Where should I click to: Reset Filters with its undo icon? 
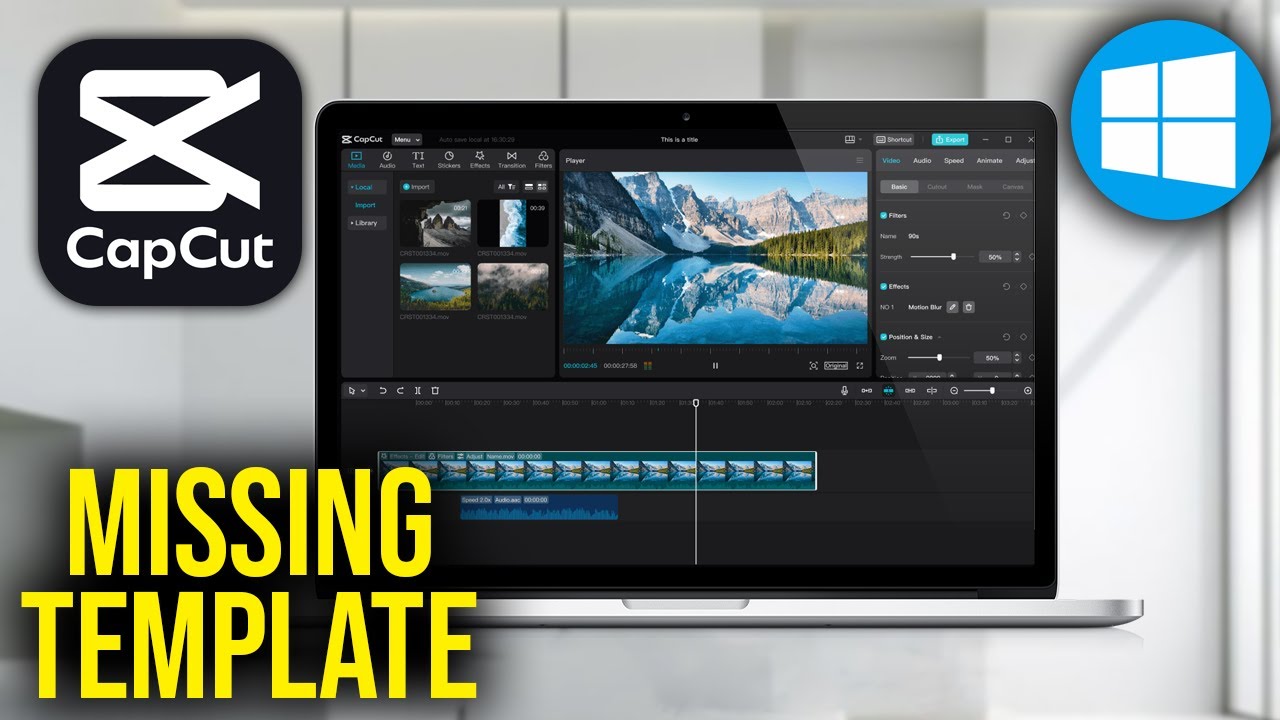pyautogui.click(x=1006, y=215)
